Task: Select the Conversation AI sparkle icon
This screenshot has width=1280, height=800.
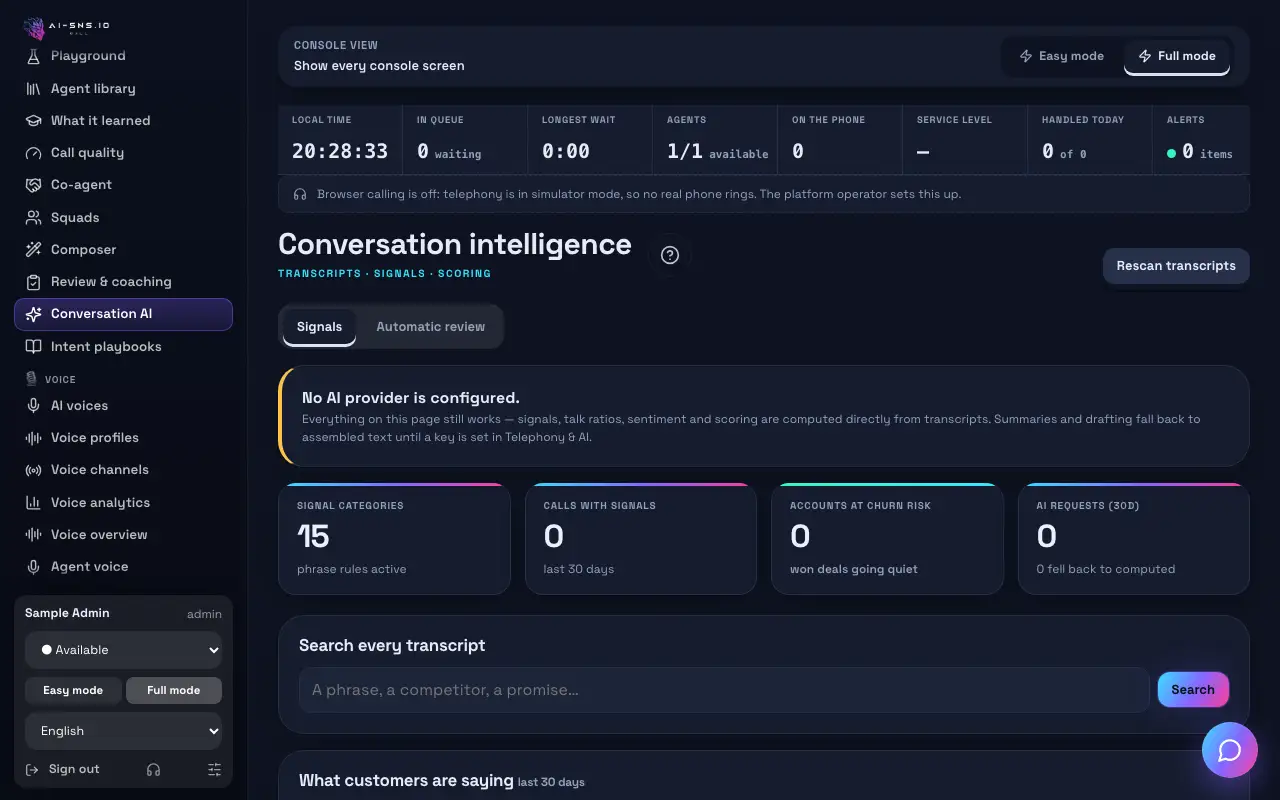Action: point(33,314)
